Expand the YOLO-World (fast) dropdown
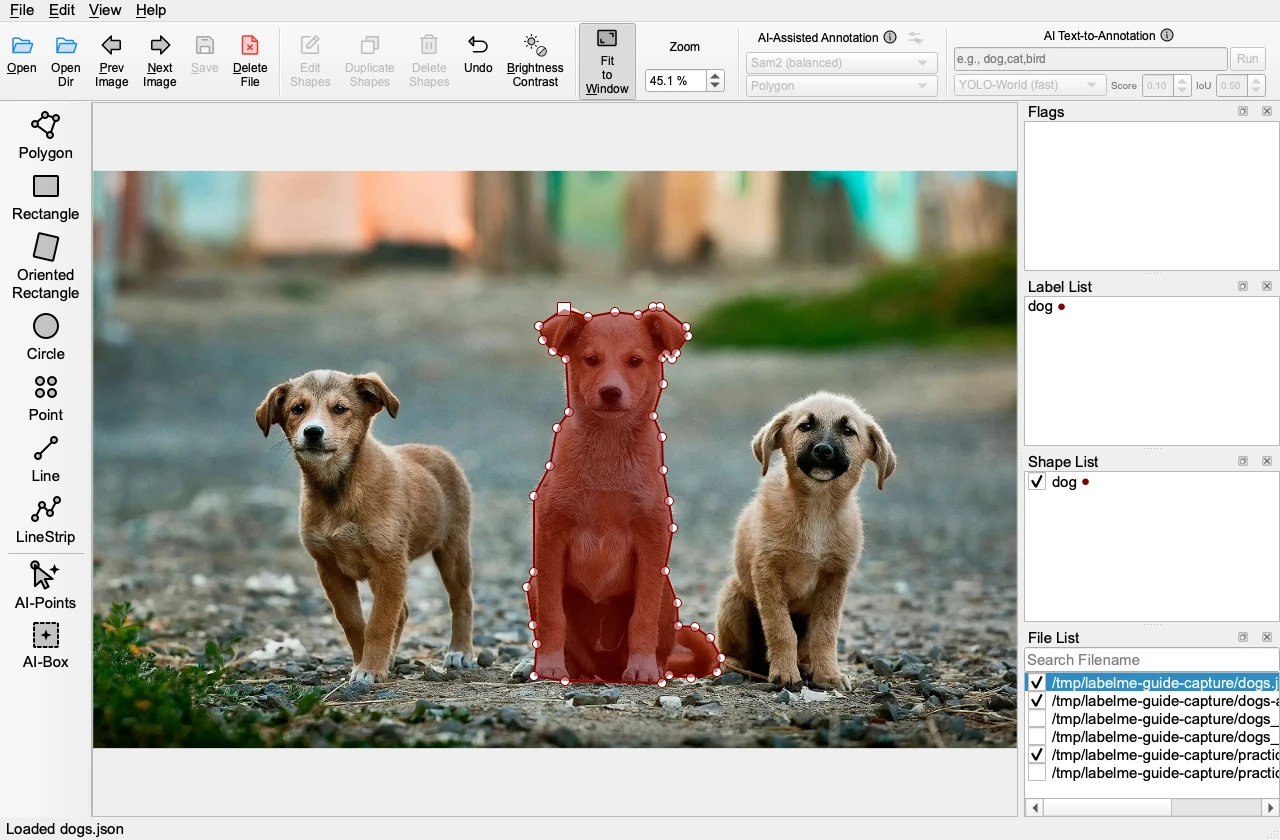 [x=1030, y=86]
